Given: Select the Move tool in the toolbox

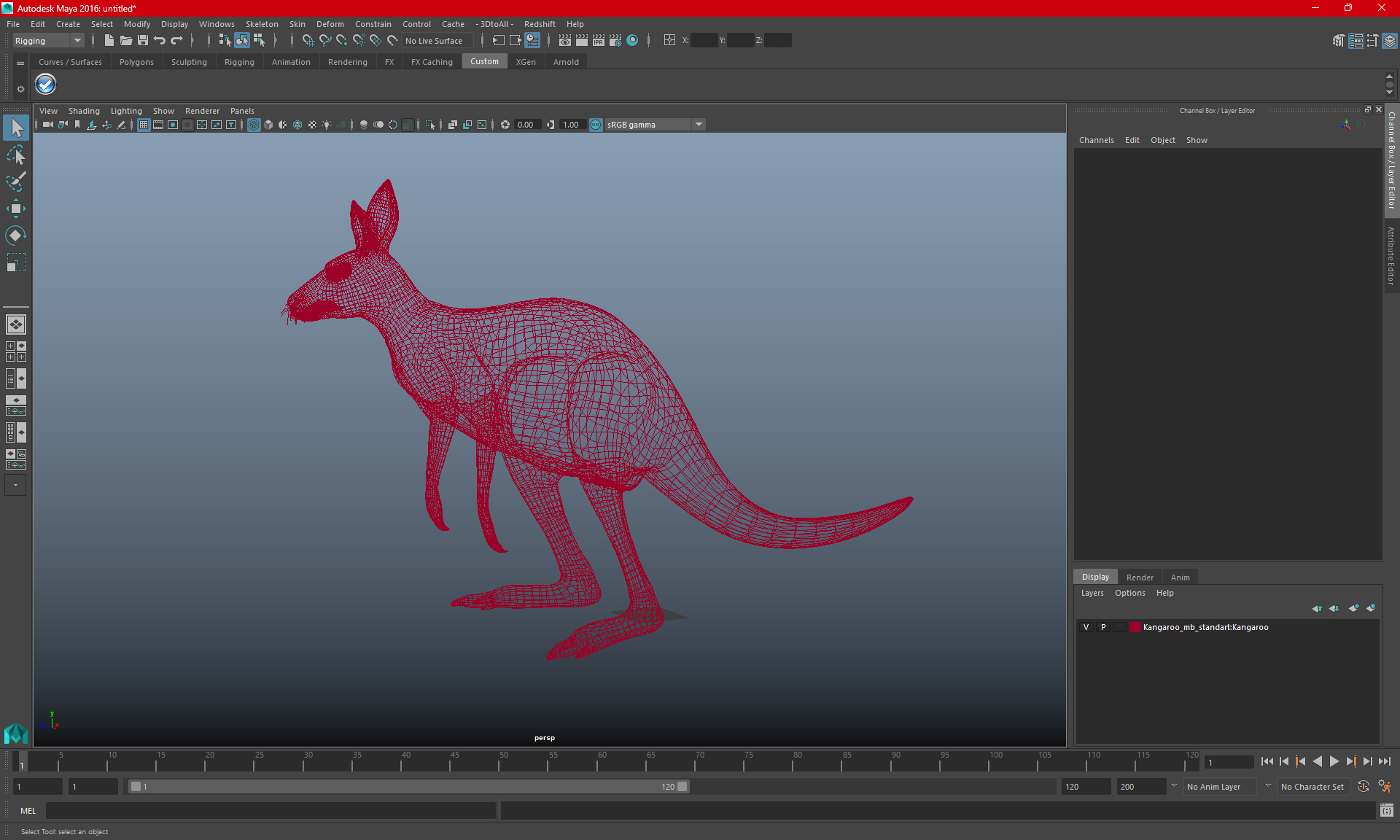Looking at the screenshot, I should coord(15,209).
